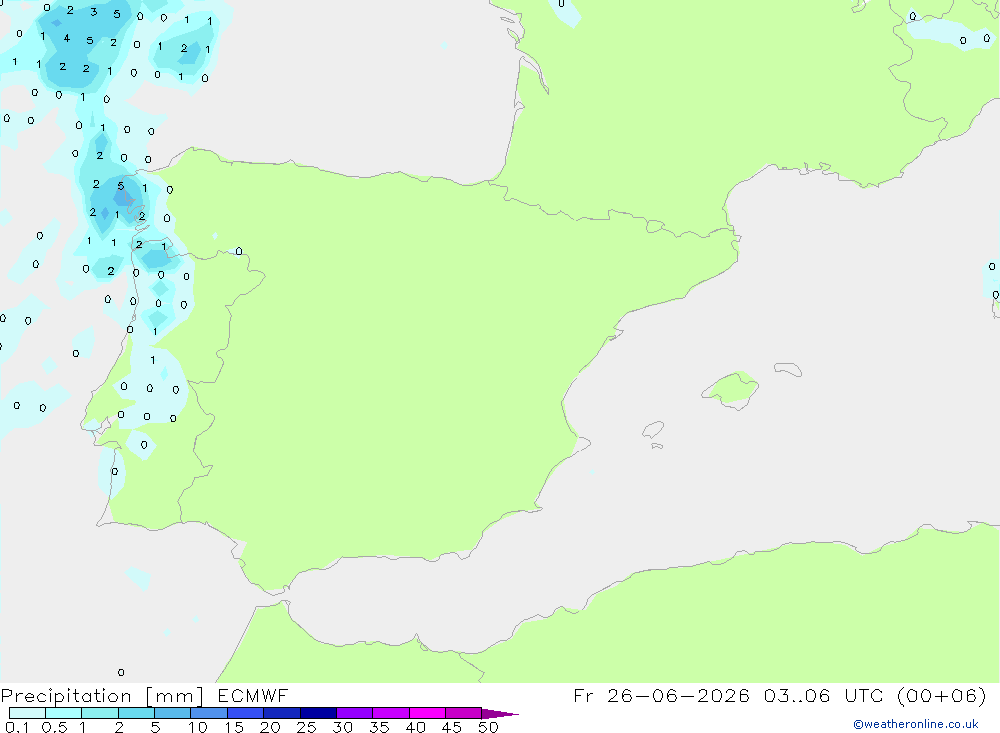The height and width of the screenshot is (733, 1000).
Task: Click the 0.1–0.5 mm palest cyan legend swatch
Action: [x=27, y=713]
